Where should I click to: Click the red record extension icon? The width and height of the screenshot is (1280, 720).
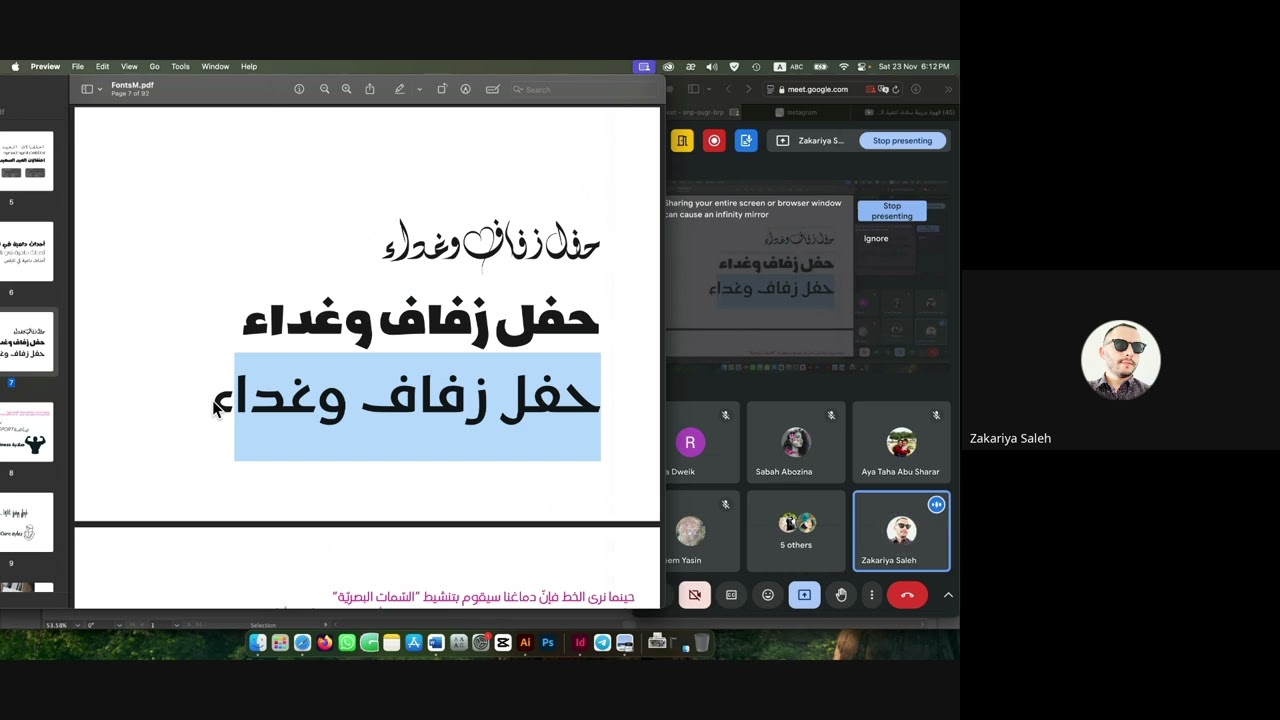click(714, 141)
